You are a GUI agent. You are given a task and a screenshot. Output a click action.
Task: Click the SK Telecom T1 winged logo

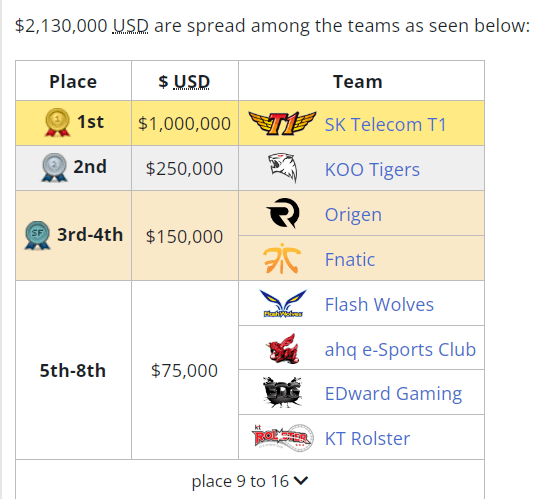point(282,123)
